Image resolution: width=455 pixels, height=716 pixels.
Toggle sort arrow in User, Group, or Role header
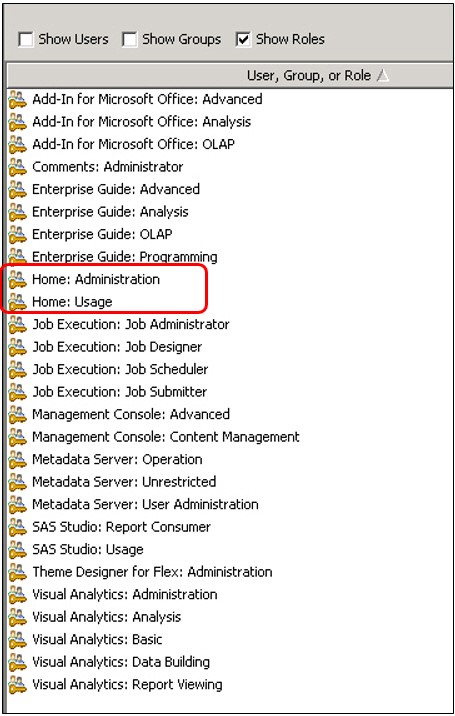(x=383, y=75)
